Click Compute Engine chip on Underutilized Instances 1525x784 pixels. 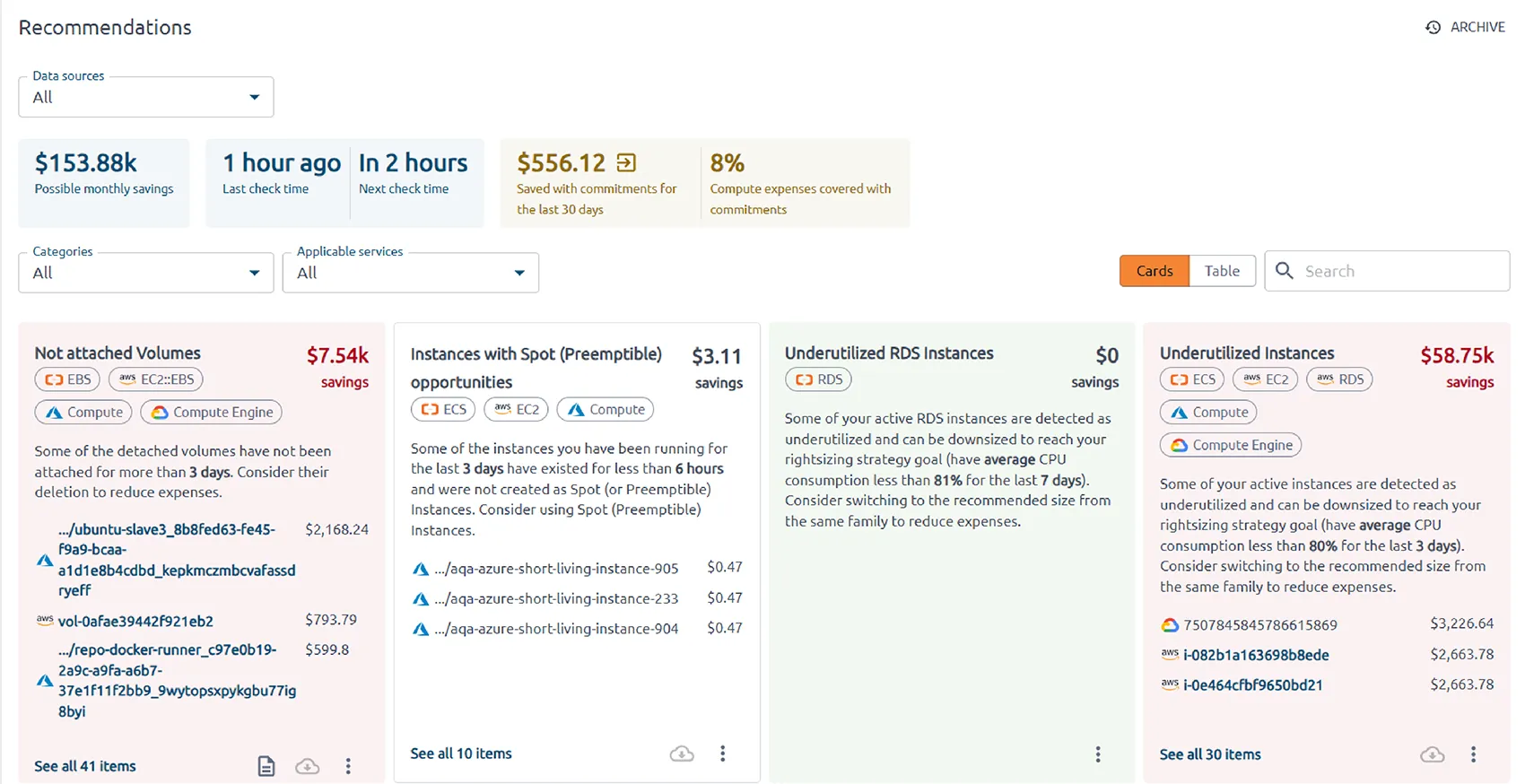point(1231,445)
